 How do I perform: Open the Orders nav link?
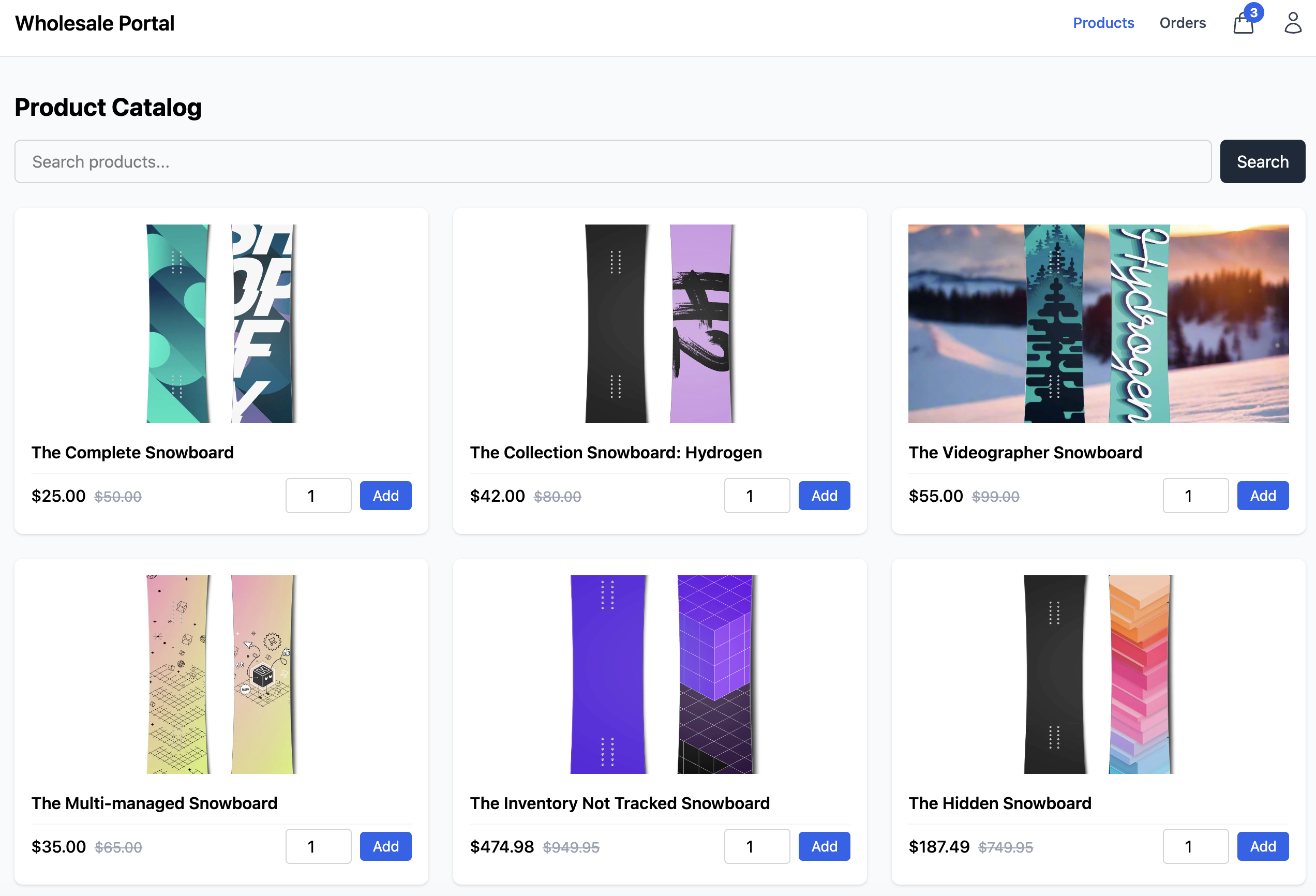1183,23
